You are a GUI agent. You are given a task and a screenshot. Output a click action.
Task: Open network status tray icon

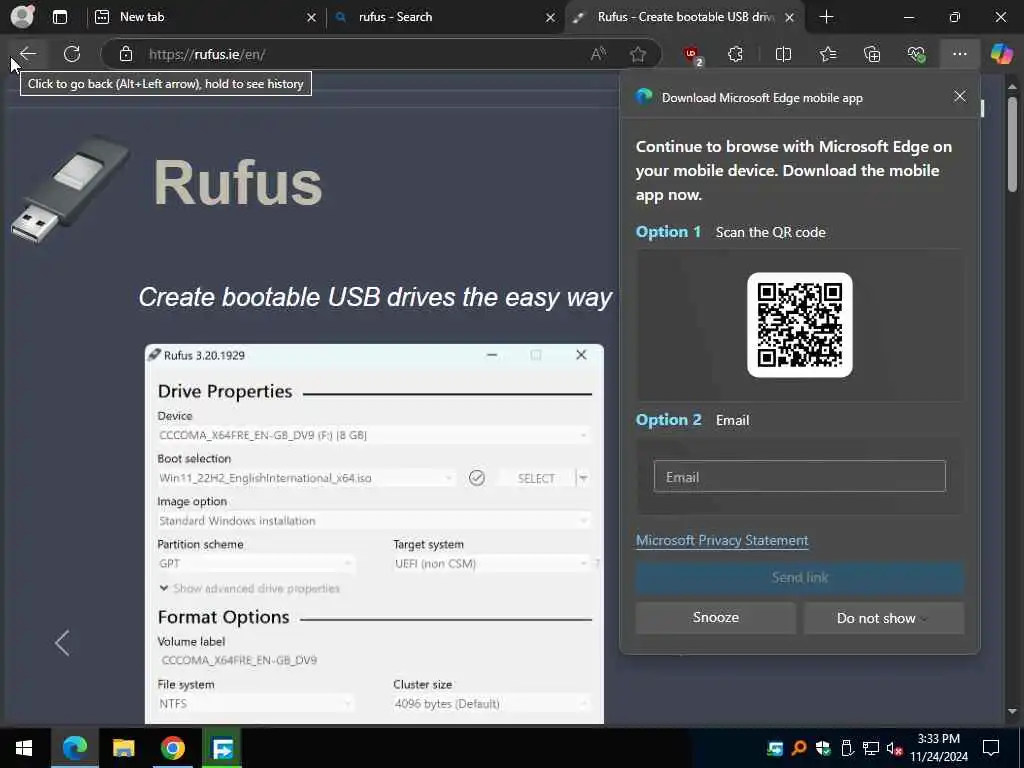point(871,748)
